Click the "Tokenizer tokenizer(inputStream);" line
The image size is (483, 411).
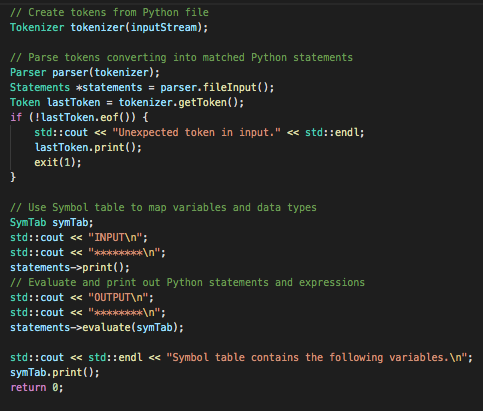pyautogui.click(x=109, y=27)
